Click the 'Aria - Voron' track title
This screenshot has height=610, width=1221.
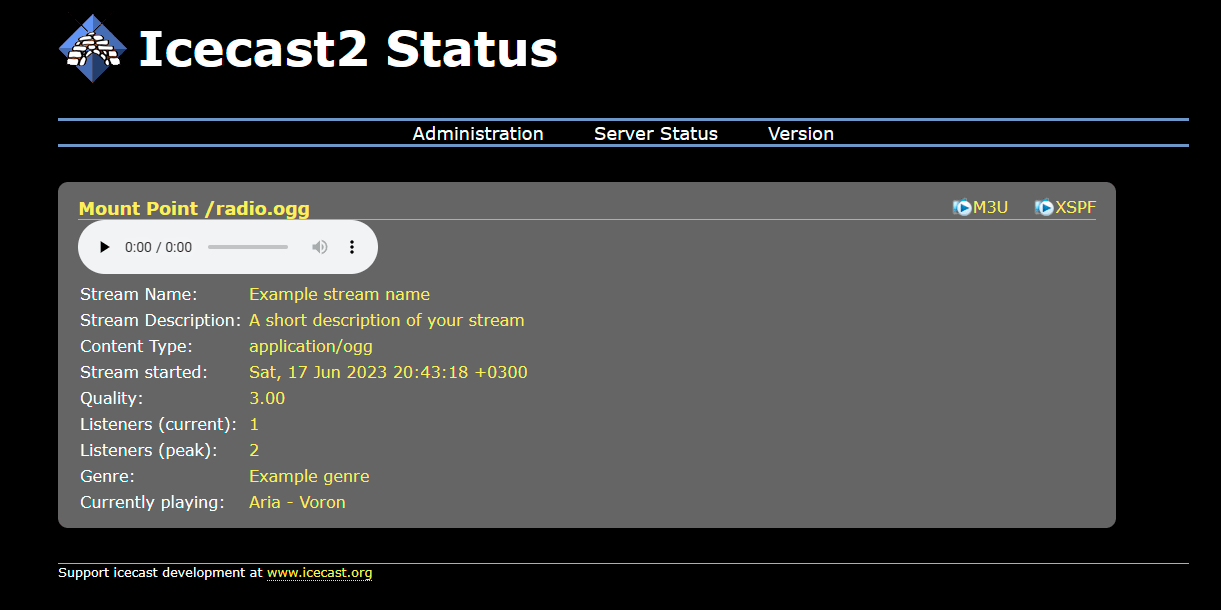pyautogui.click(x=297, y=502)
